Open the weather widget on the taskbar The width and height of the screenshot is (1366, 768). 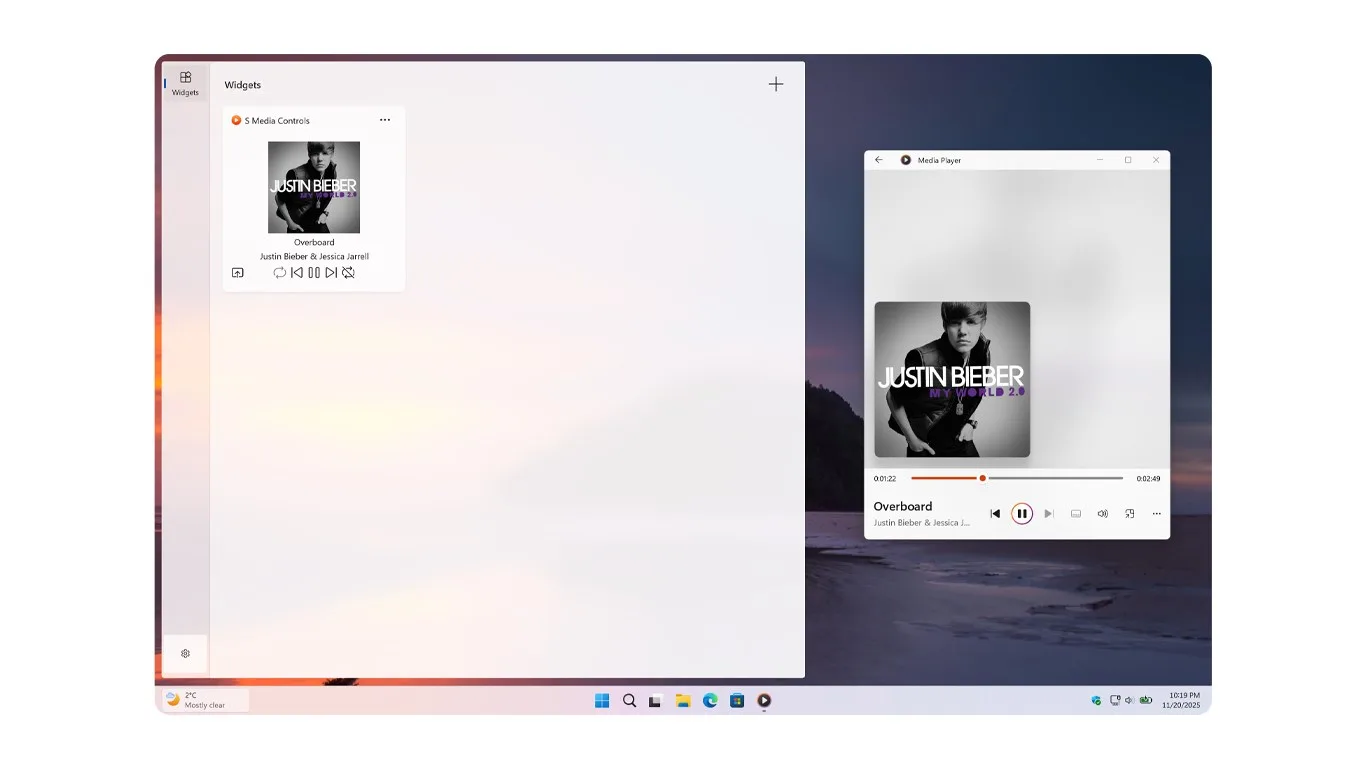click(206, 700)
